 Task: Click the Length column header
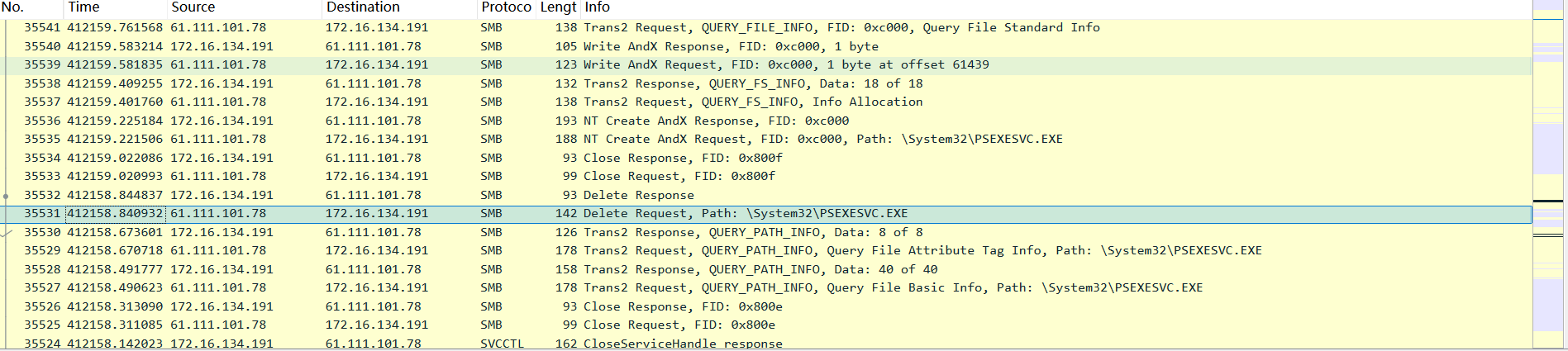pyautogui.click(x=558, y=7)
